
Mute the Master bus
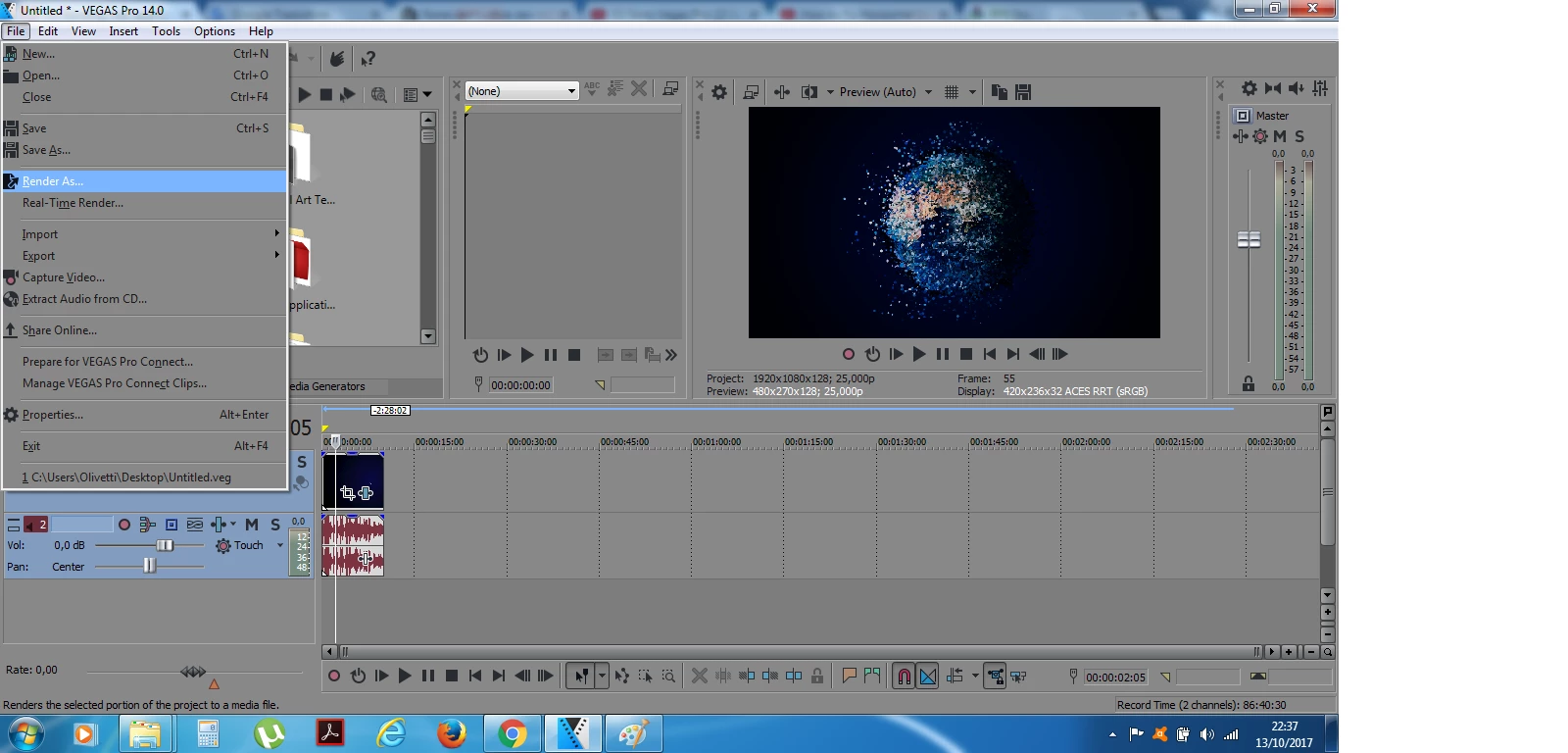(x=1280, y=136)
